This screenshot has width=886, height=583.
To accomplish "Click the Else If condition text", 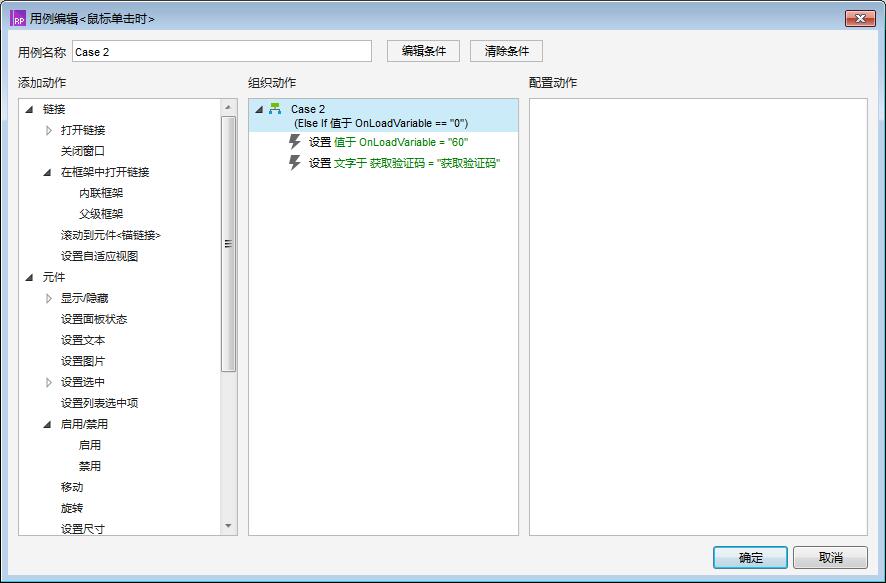I will click(381, 123).
